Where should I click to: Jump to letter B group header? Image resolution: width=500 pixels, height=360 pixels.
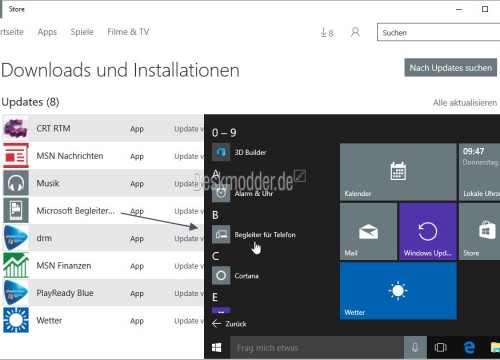pyautogui.click(x=215, y=215)
